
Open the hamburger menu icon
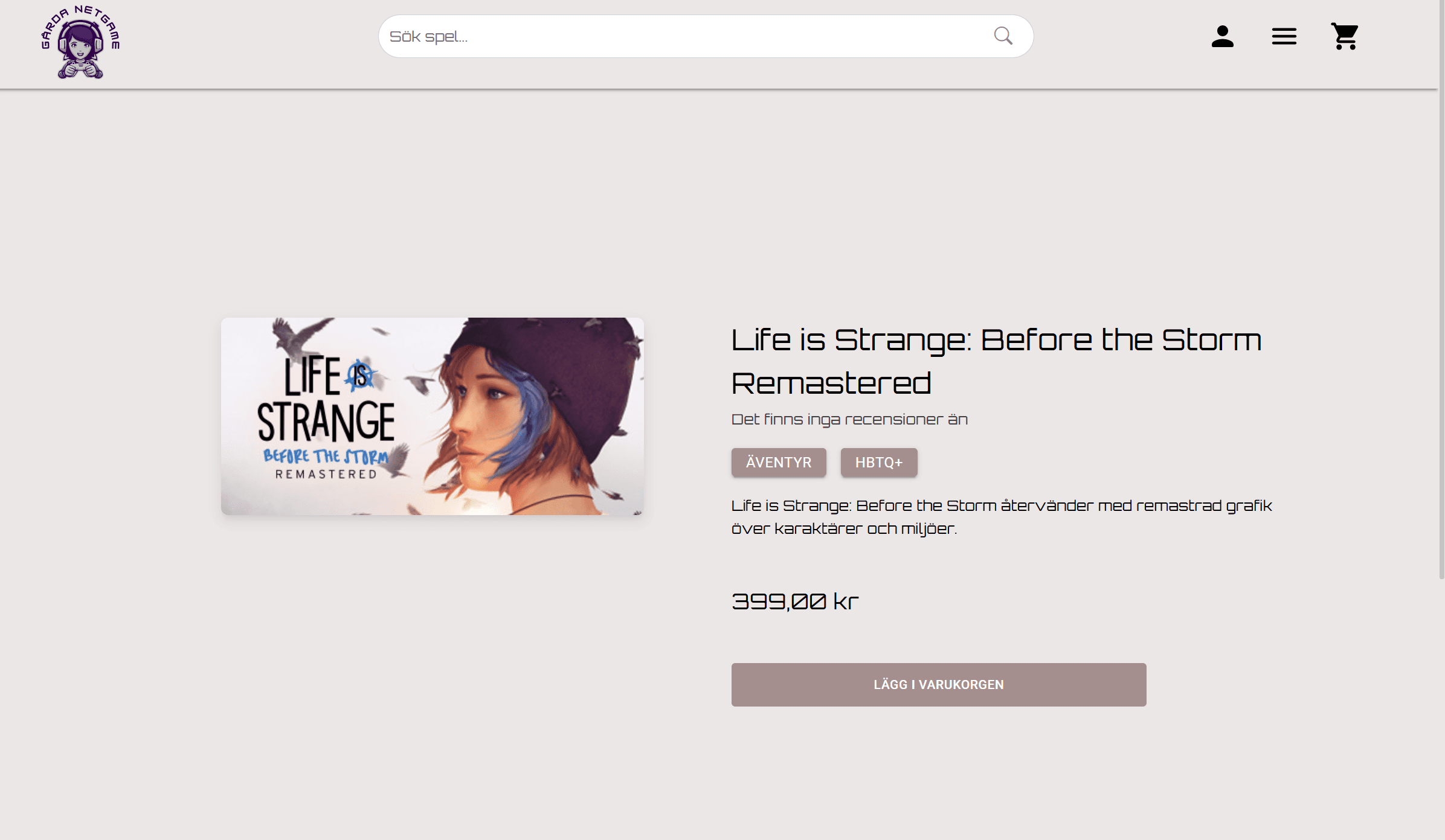(x=1284, y=36)
